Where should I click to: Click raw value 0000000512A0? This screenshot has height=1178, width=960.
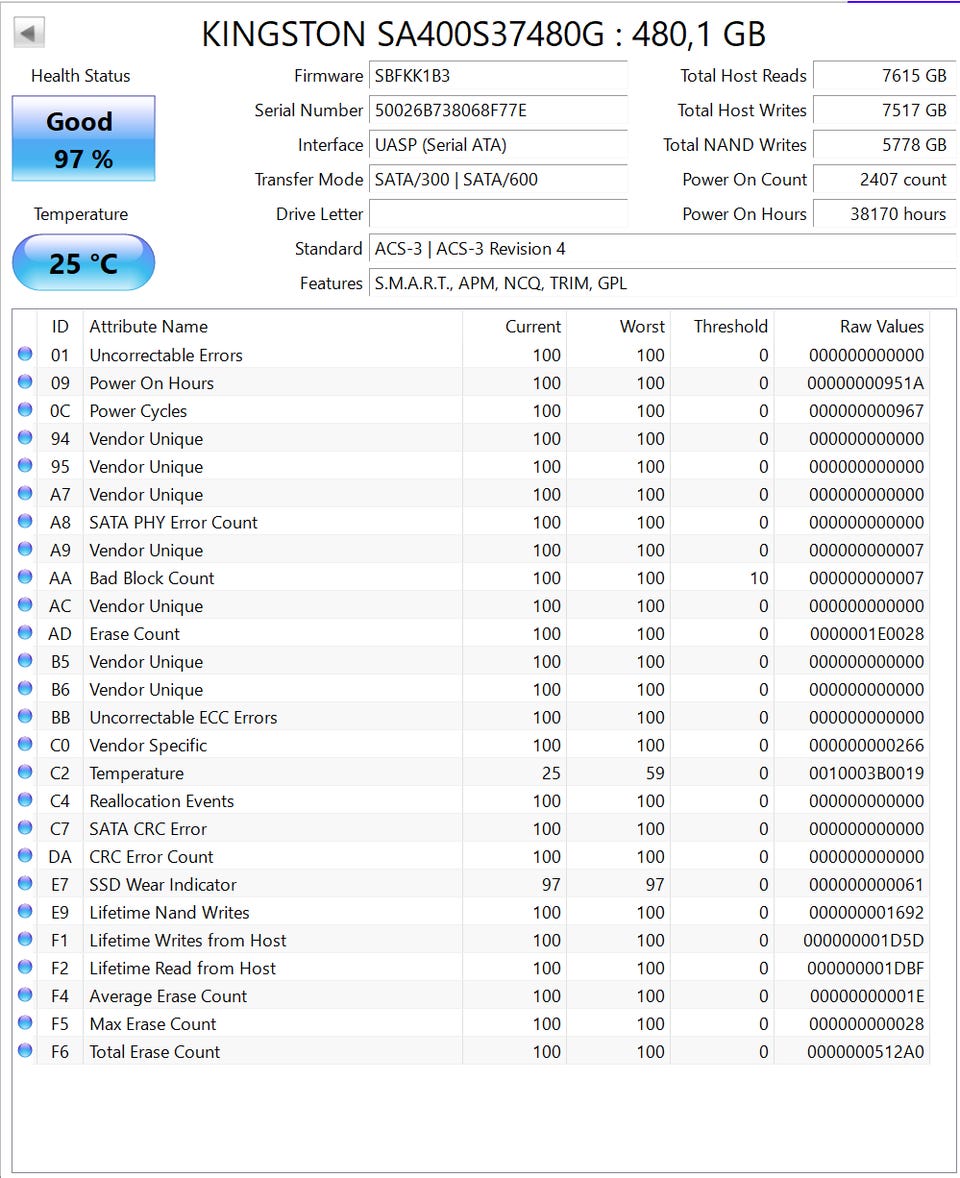coord(865,1052)
